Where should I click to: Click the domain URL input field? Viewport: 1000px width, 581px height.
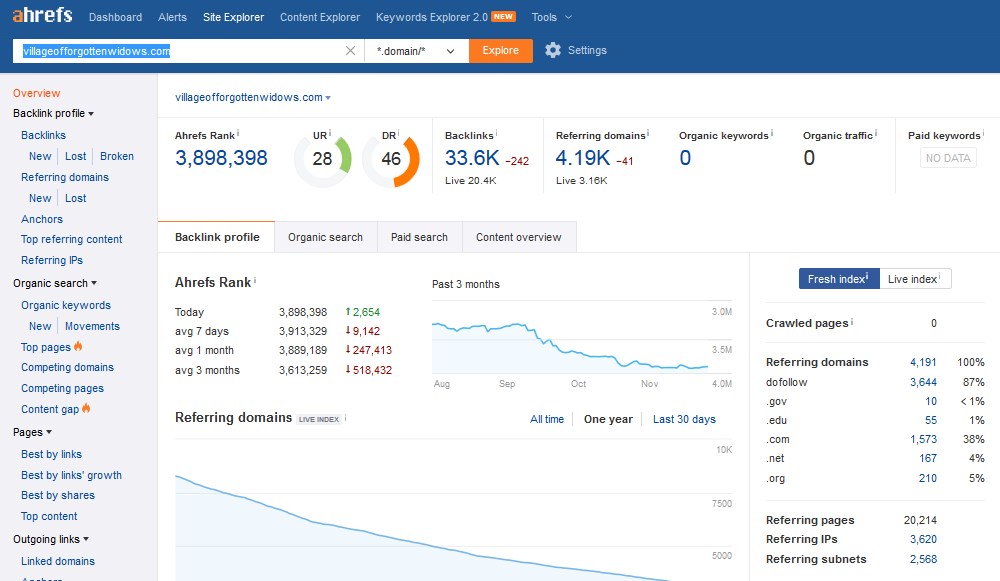coord(180,51)
